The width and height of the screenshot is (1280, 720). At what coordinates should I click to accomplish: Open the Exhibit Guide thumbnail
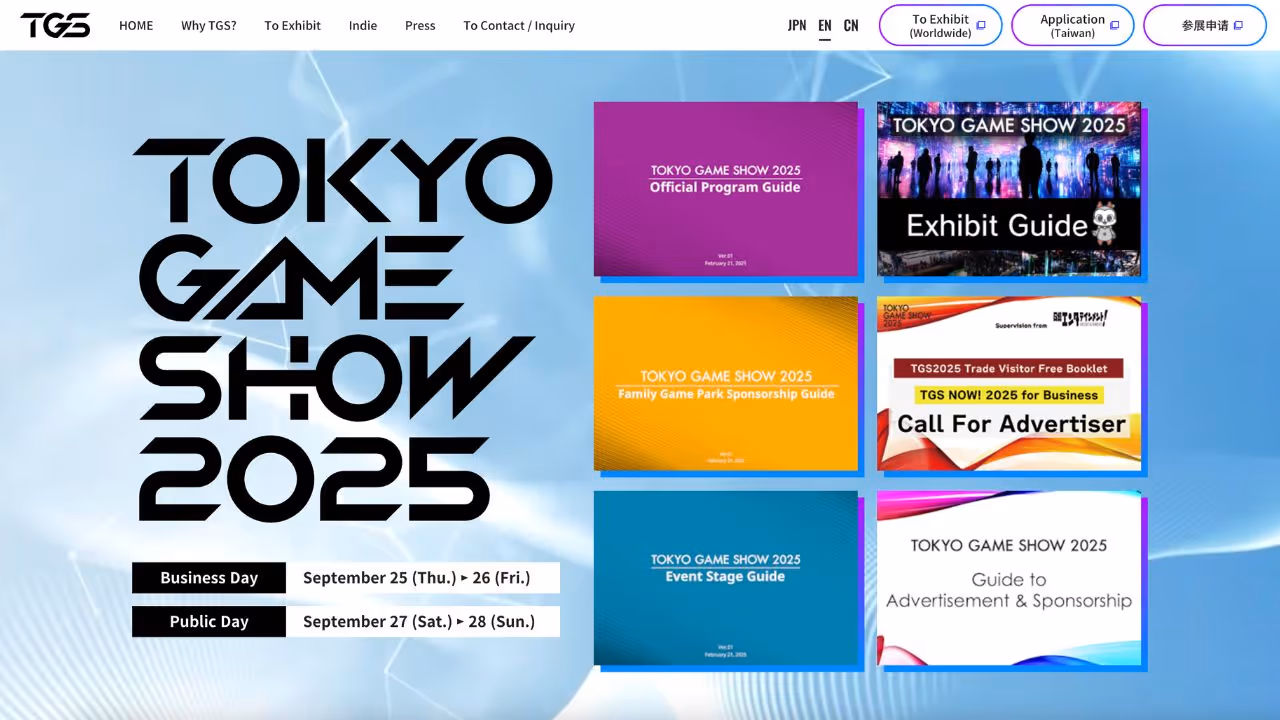[x=1009, y=189]
